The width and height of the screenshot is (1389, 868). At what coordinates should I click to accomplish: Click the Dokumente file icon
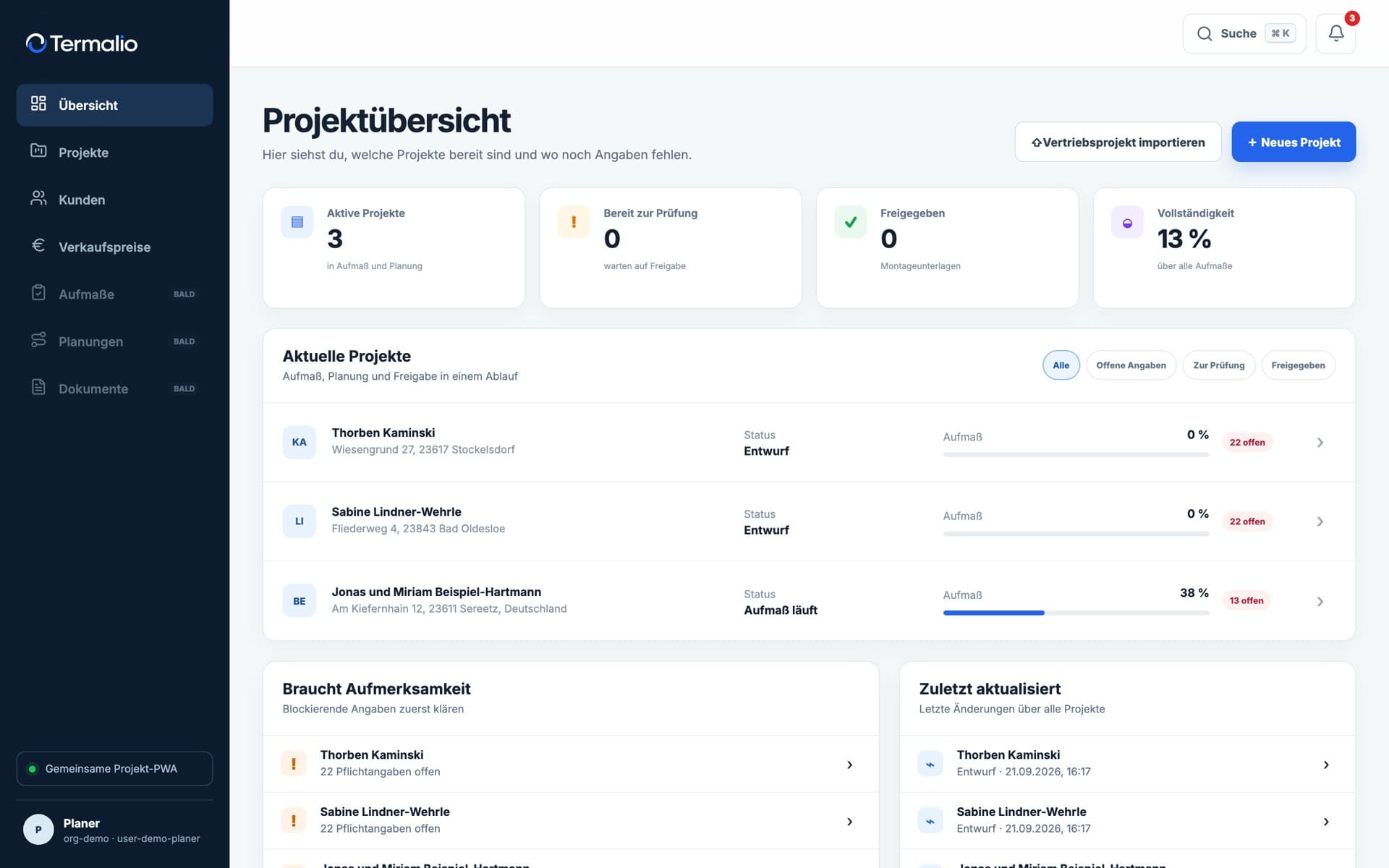click(38, 387)
